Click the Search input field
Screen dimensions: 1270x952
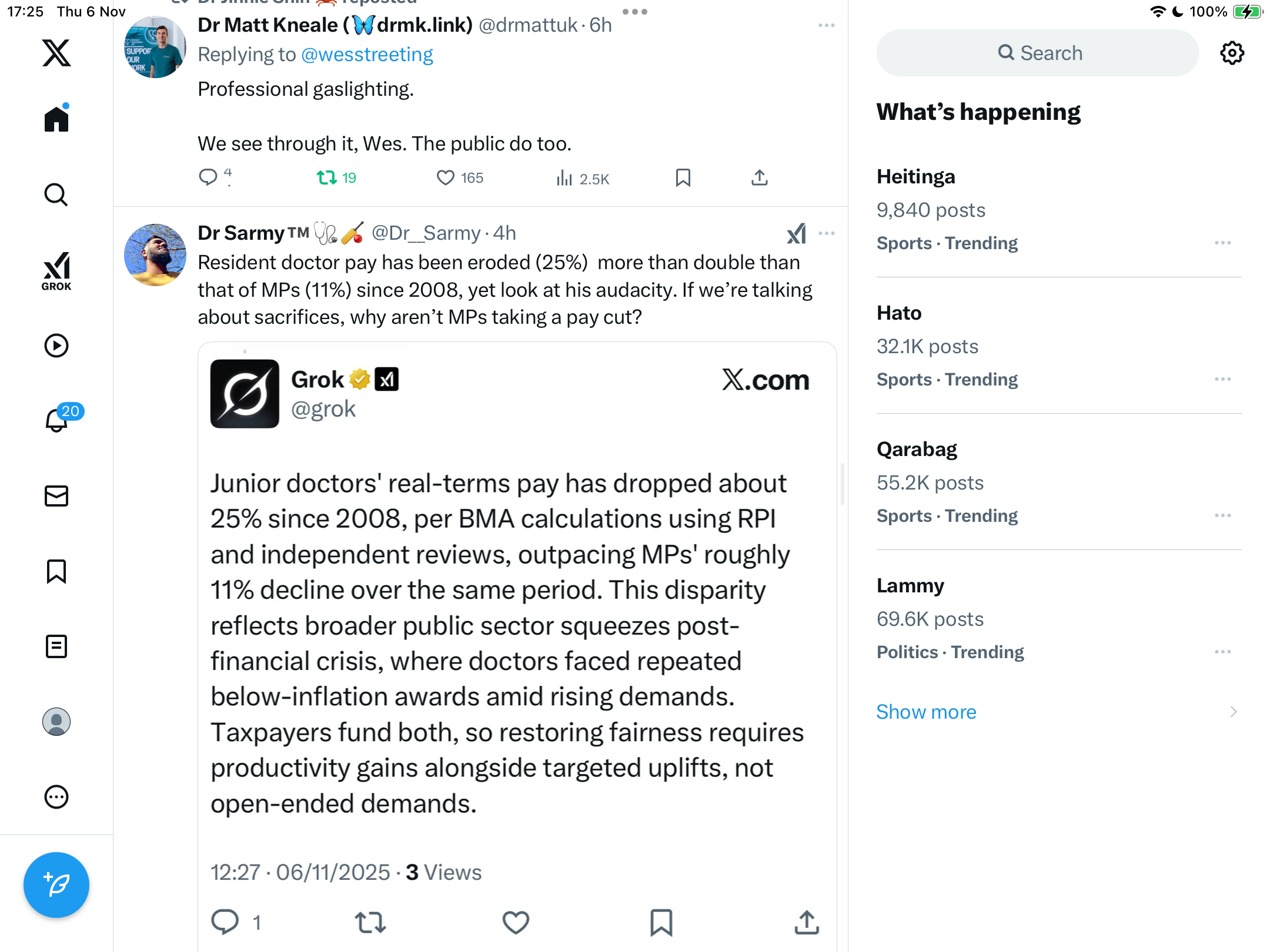click(1038, 53)
